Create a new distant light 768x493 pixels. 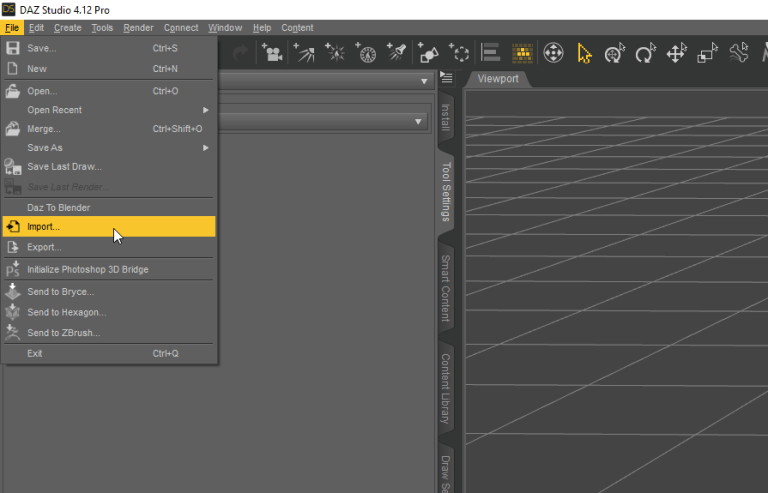tap(304, 52)
